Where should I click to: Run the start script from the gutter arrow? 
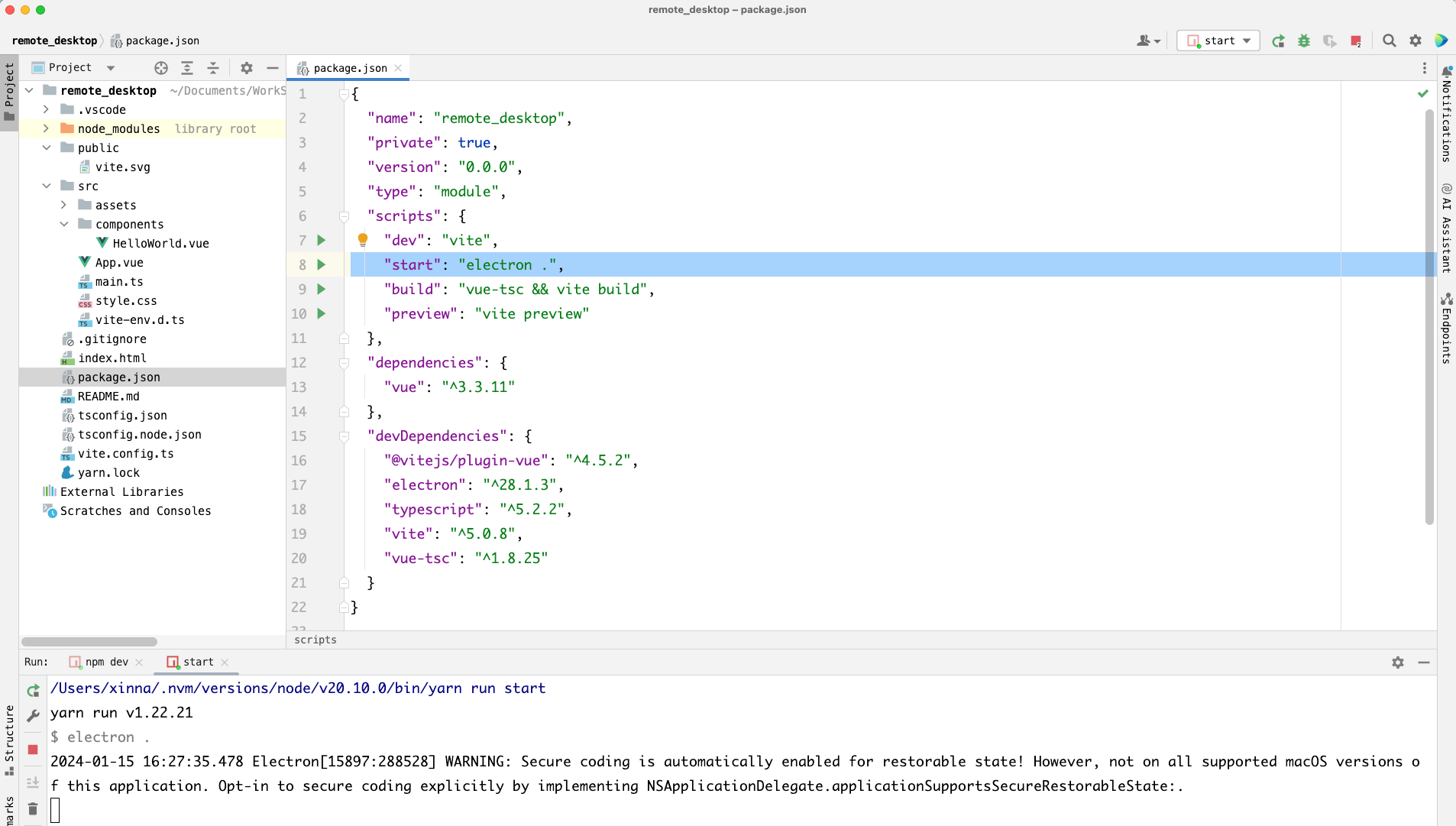click(x=322, y=264)
